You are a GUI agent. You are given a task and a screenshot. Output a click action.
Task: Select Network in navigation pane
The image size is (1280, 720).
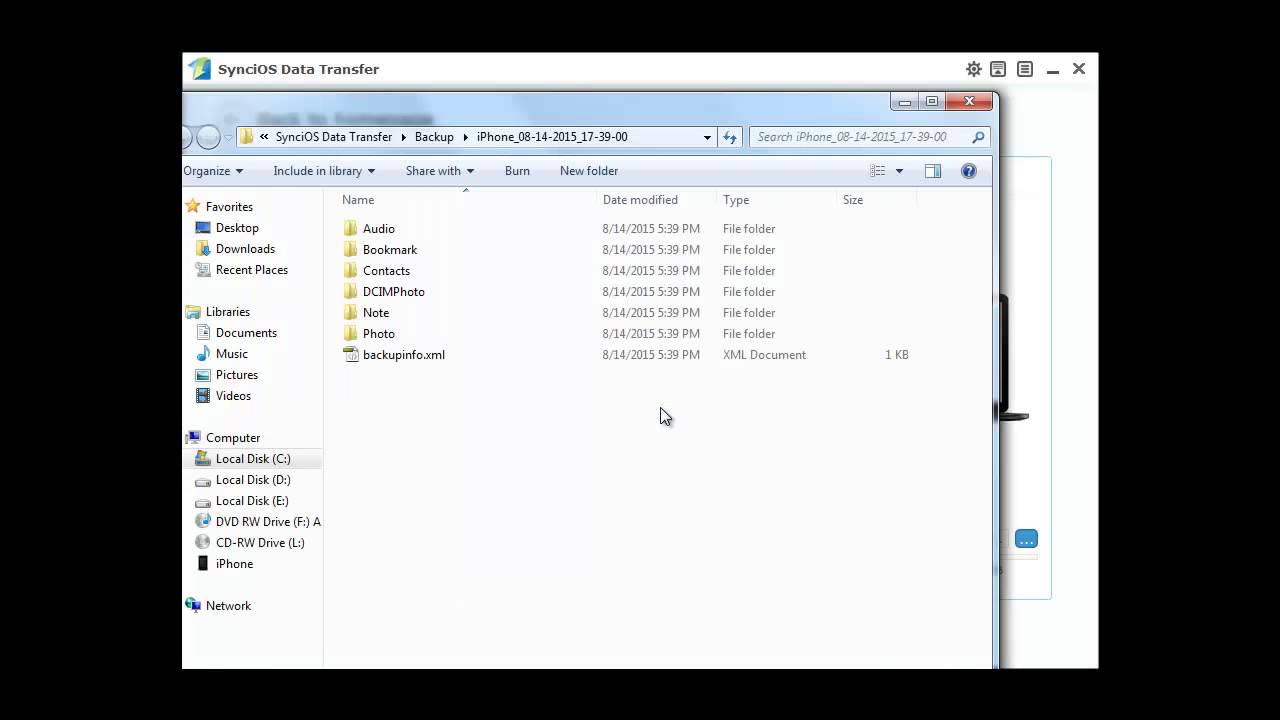[228, 606]
